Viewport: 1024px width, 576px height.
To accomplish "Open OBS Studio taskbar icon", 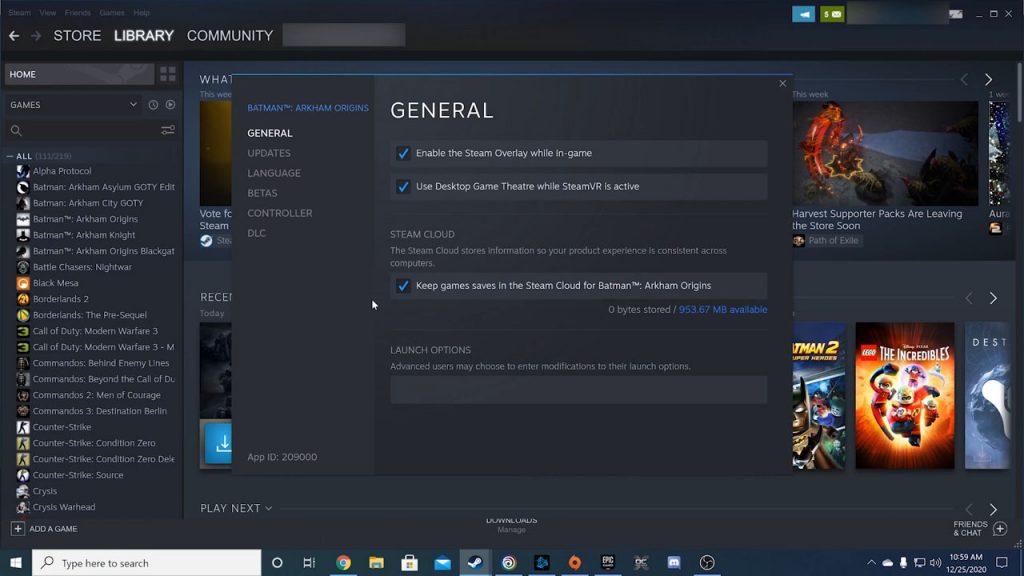I will [707, 562].
